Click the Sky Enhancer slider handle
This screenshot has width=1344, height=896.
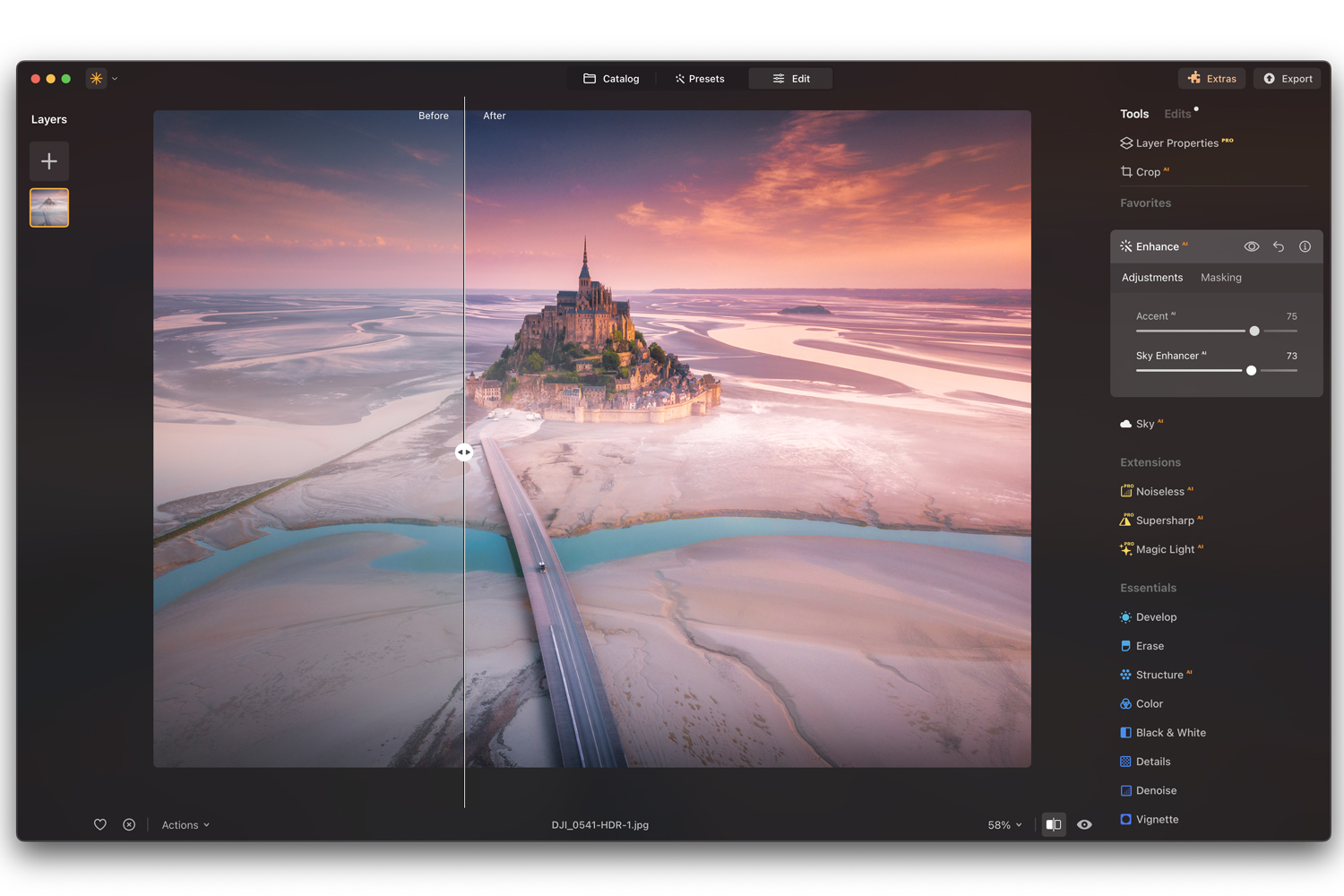(x=1251, y=370)
